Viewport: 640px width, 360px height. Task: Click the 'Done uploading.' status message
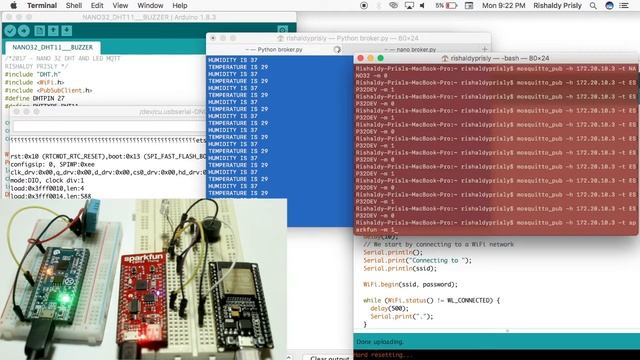coord(380,342)
